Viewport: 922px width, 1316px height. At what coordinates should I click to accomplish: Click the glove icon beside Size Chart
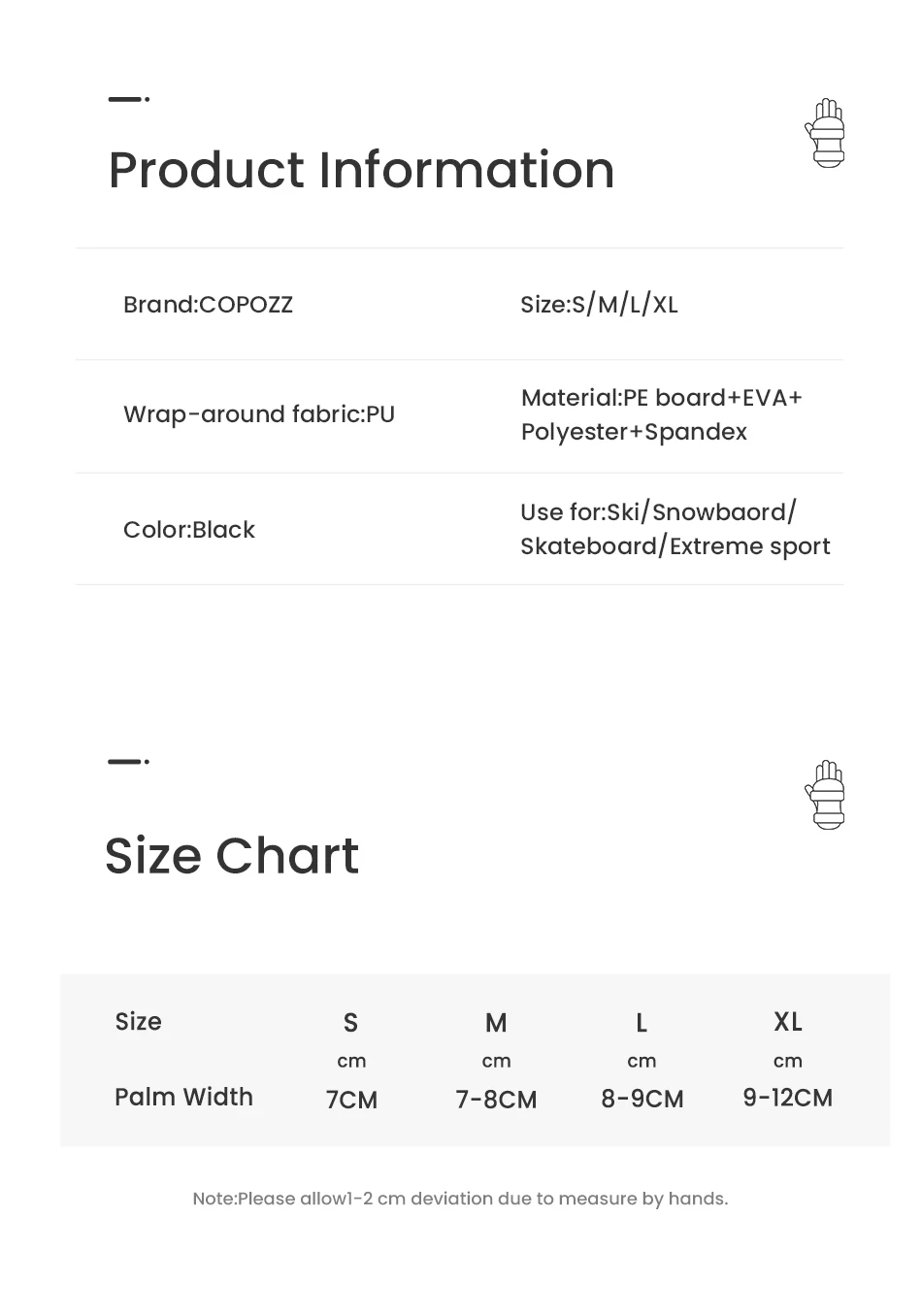tap(826, 795)
